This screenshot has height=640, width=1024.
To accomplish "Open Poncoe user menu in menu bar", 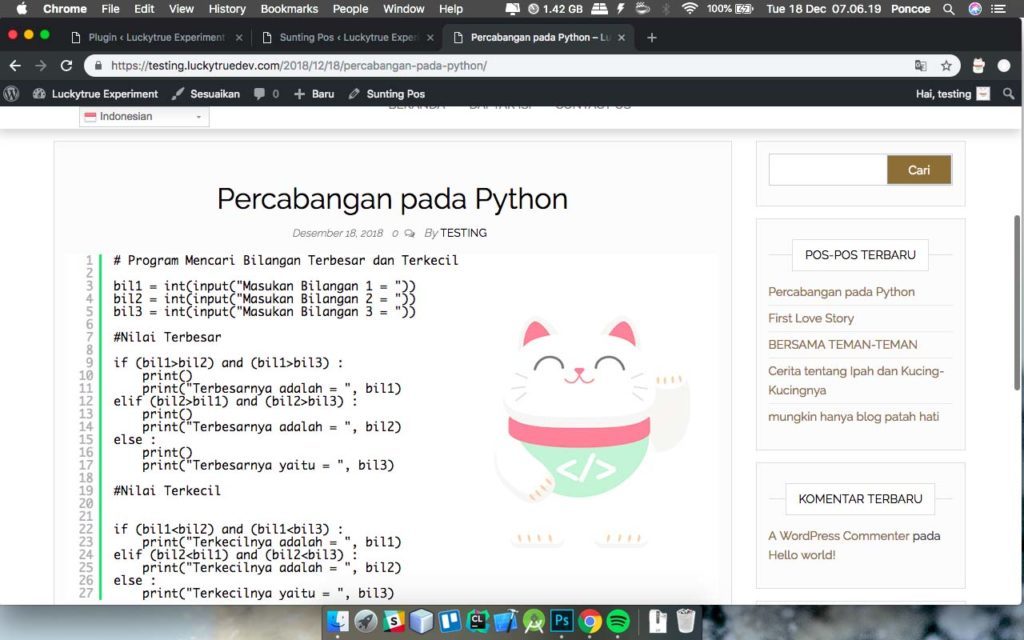I will point(910,9).
